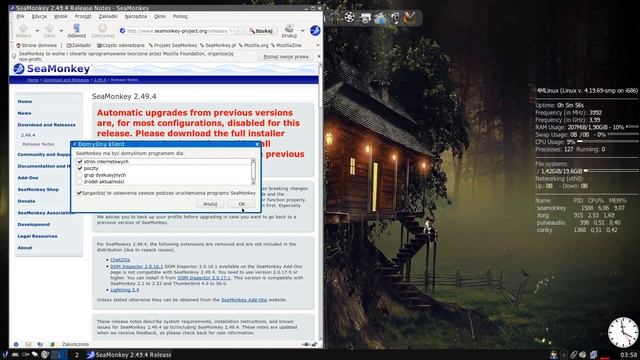Open the Lightning 5.4 link
The image size is (640, 360).
pyautogui.click(x=124, y=290)
